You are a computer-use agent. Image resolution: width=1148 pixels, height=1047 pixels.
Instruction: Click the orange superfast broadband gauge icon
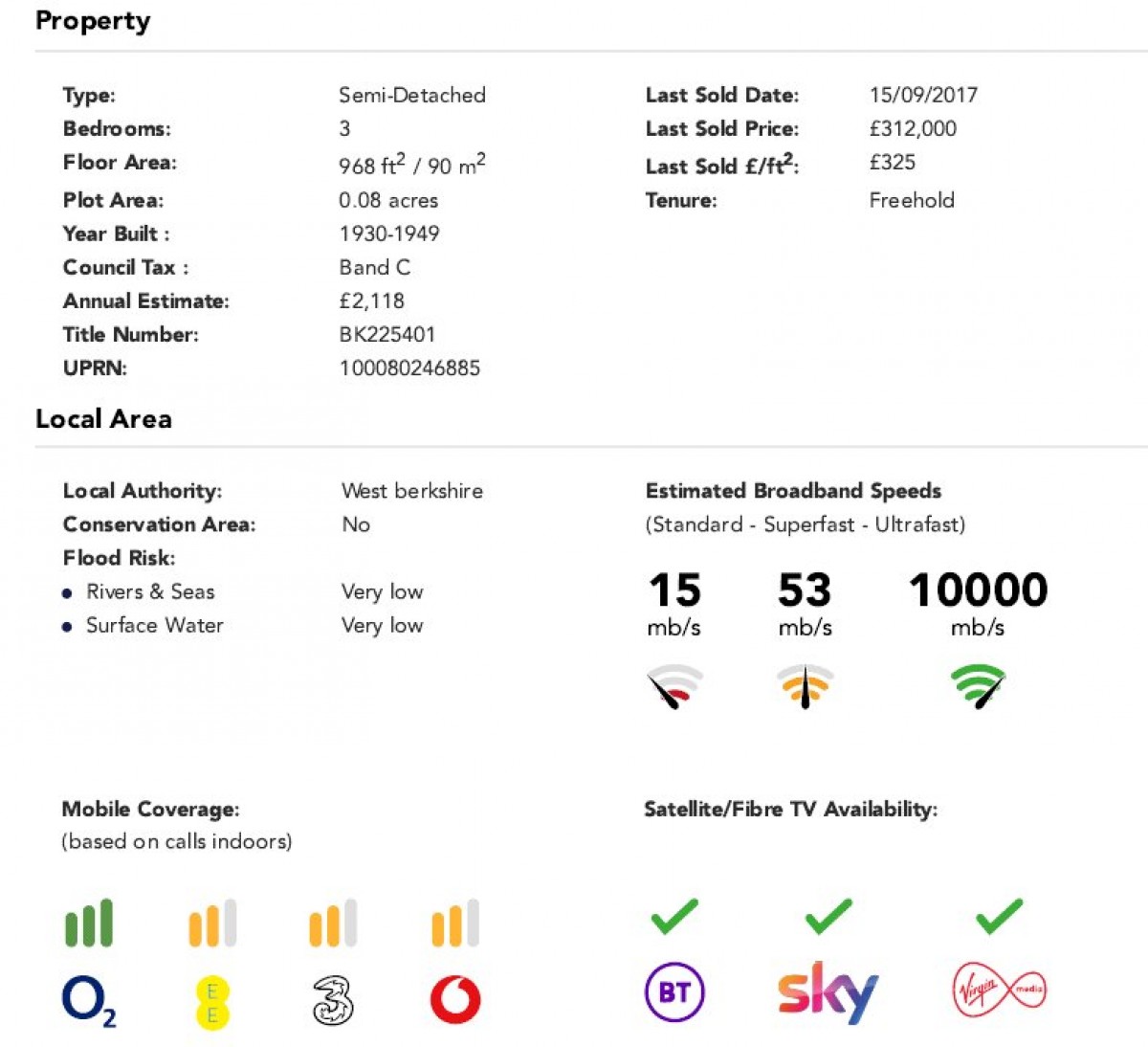pyautogui.click(x=805, y=685)
